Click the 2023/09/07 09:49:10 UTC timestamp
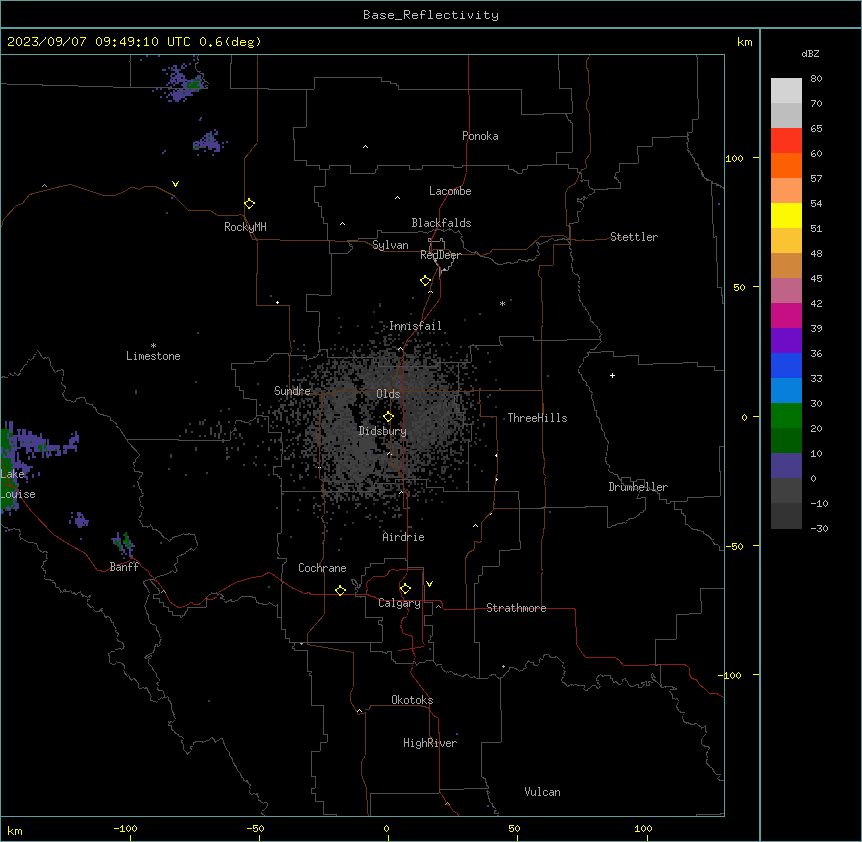The height and width of the screenshot is (842, 862). pos(99,42)
